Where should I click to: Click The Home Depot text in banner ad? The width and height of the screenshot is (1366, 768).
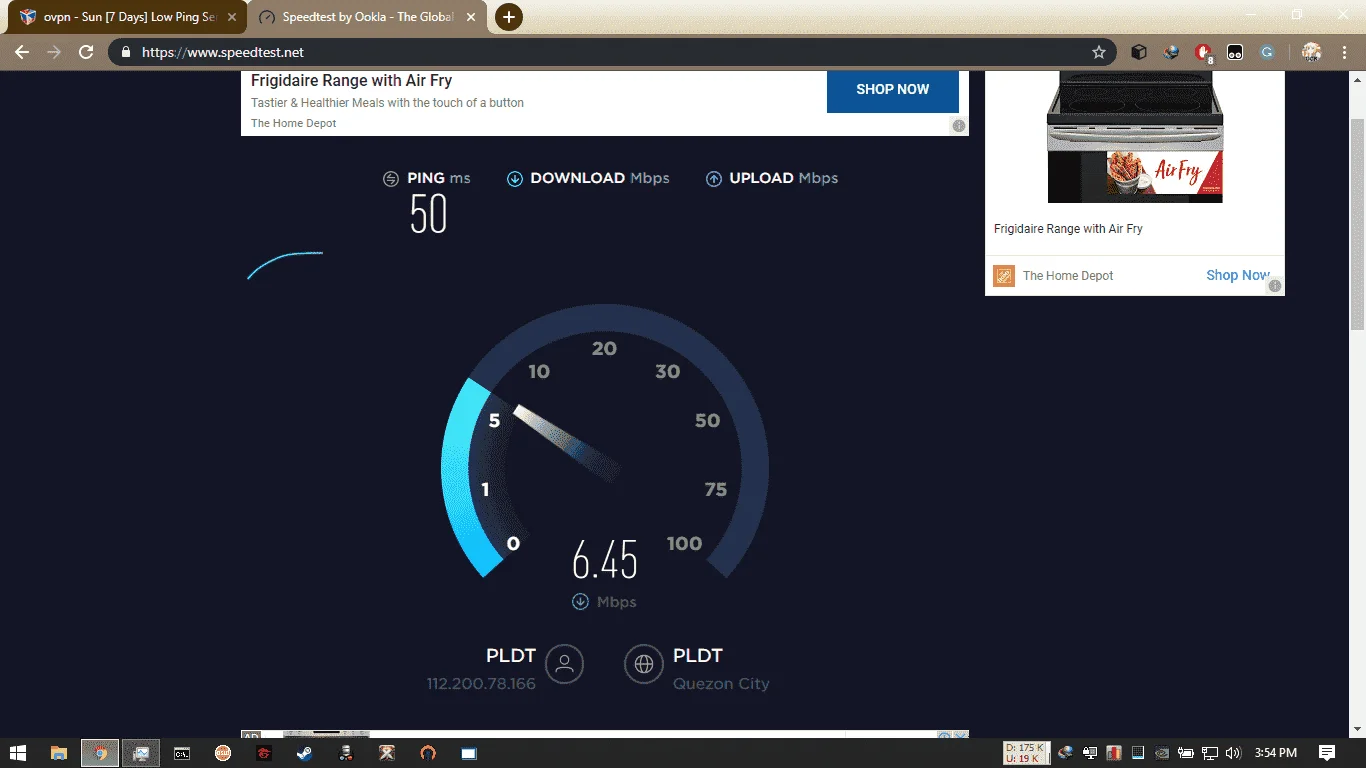coord(293,123)
